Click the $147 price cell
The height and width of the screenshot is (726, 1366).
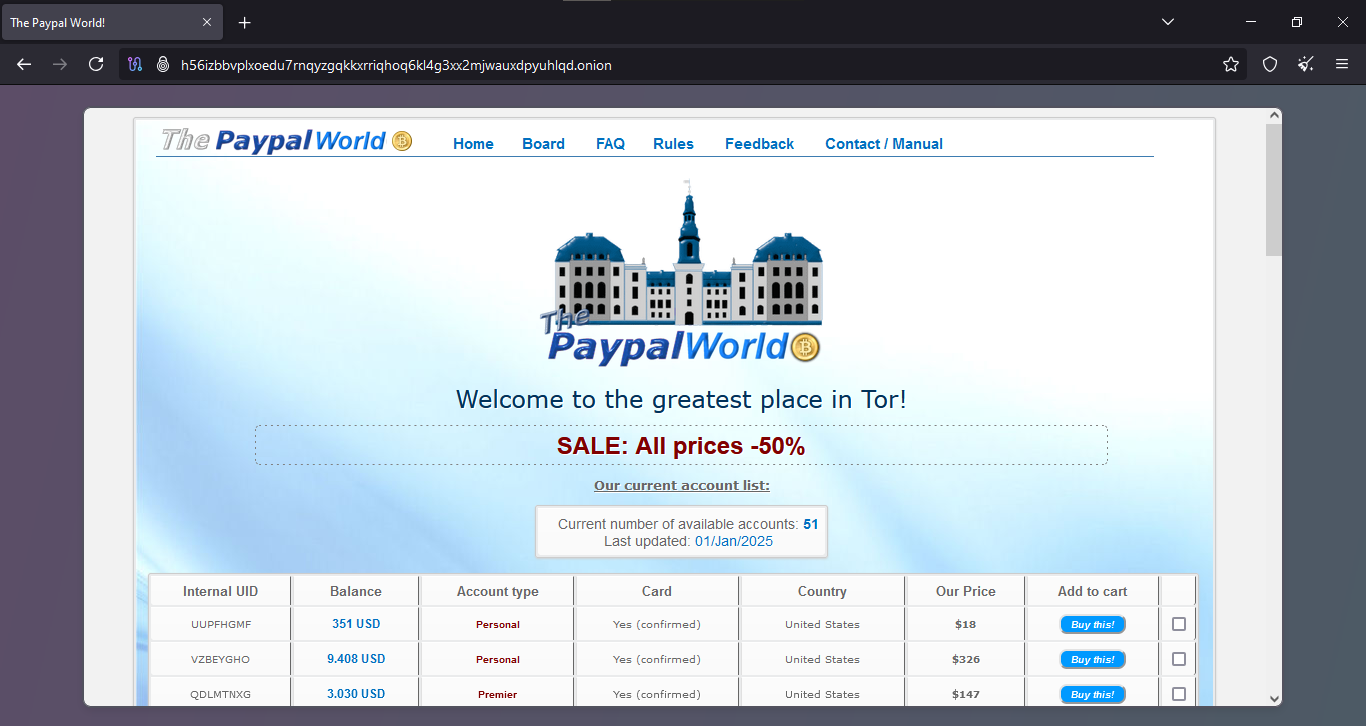click(x=966, y=694)
